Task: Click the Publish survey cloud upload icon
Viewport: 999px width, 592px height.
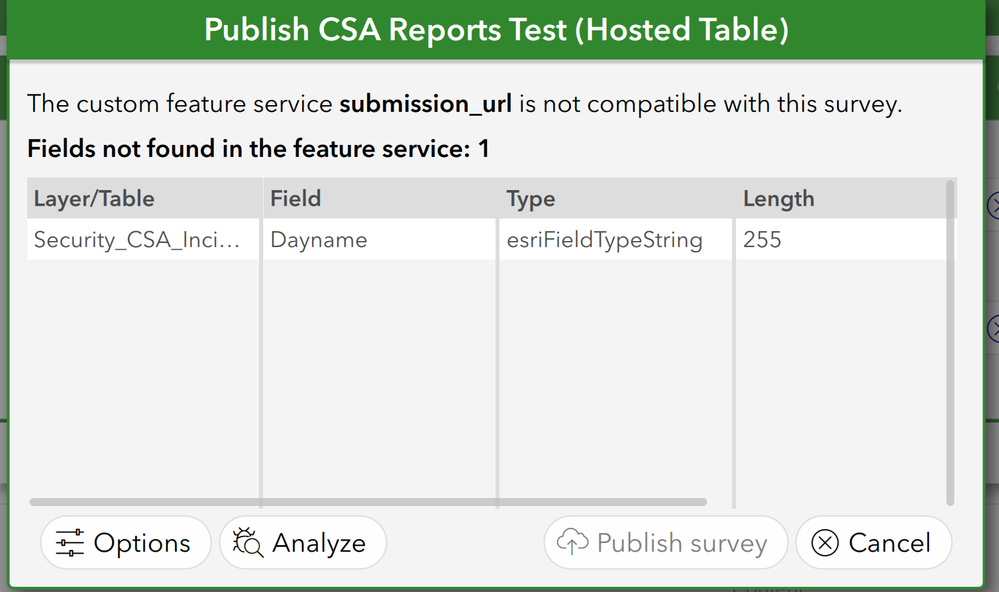Action: (x=573, y=543)
